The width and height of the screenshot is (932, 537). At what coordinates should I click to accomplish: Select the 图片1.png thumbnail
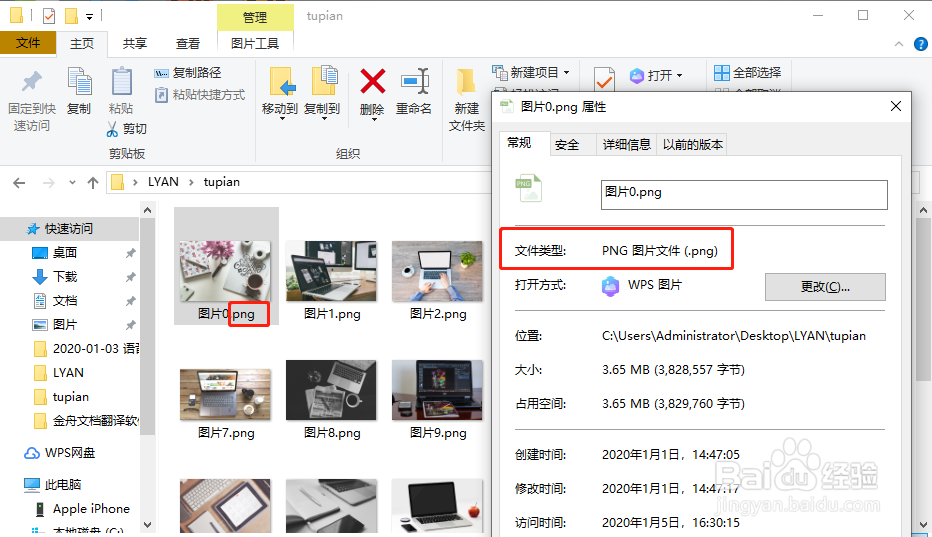click(331, 271)
